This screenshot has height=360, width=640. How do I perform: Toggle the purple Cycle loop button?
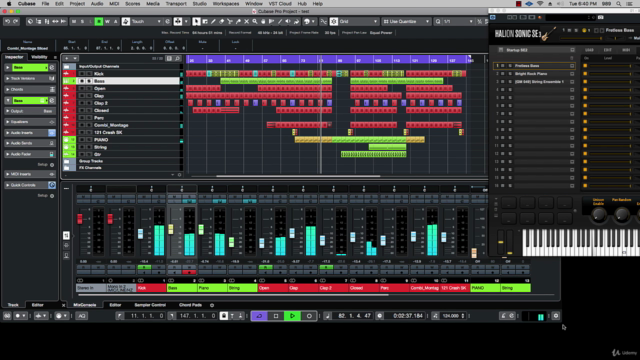[x=259, y=316]
